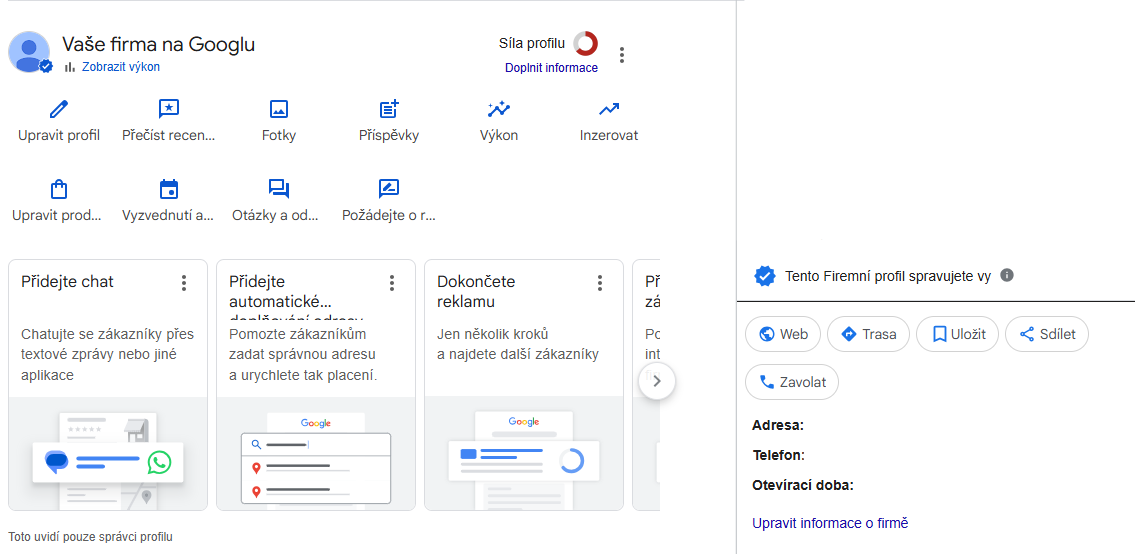Click the Příspěvky add post icon
Image resolution: width=1135 pixels, height=554 pixels.
pyautogui.click(x=389, y=109)
